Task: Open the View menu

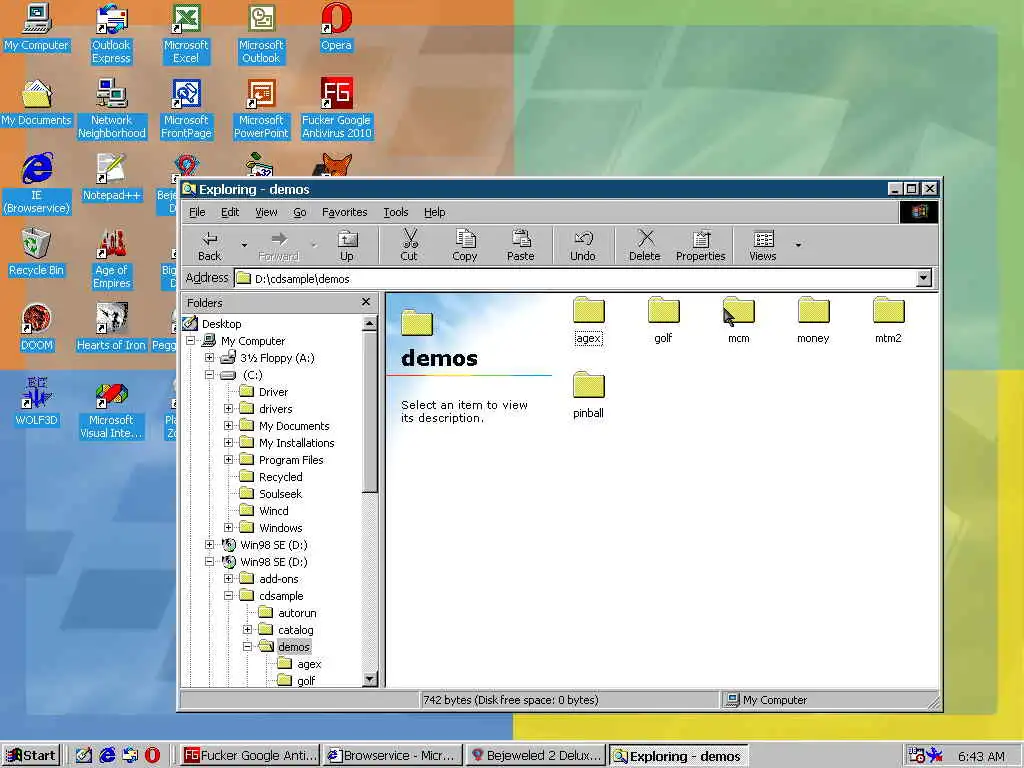Action: click(x=266, y=212)
